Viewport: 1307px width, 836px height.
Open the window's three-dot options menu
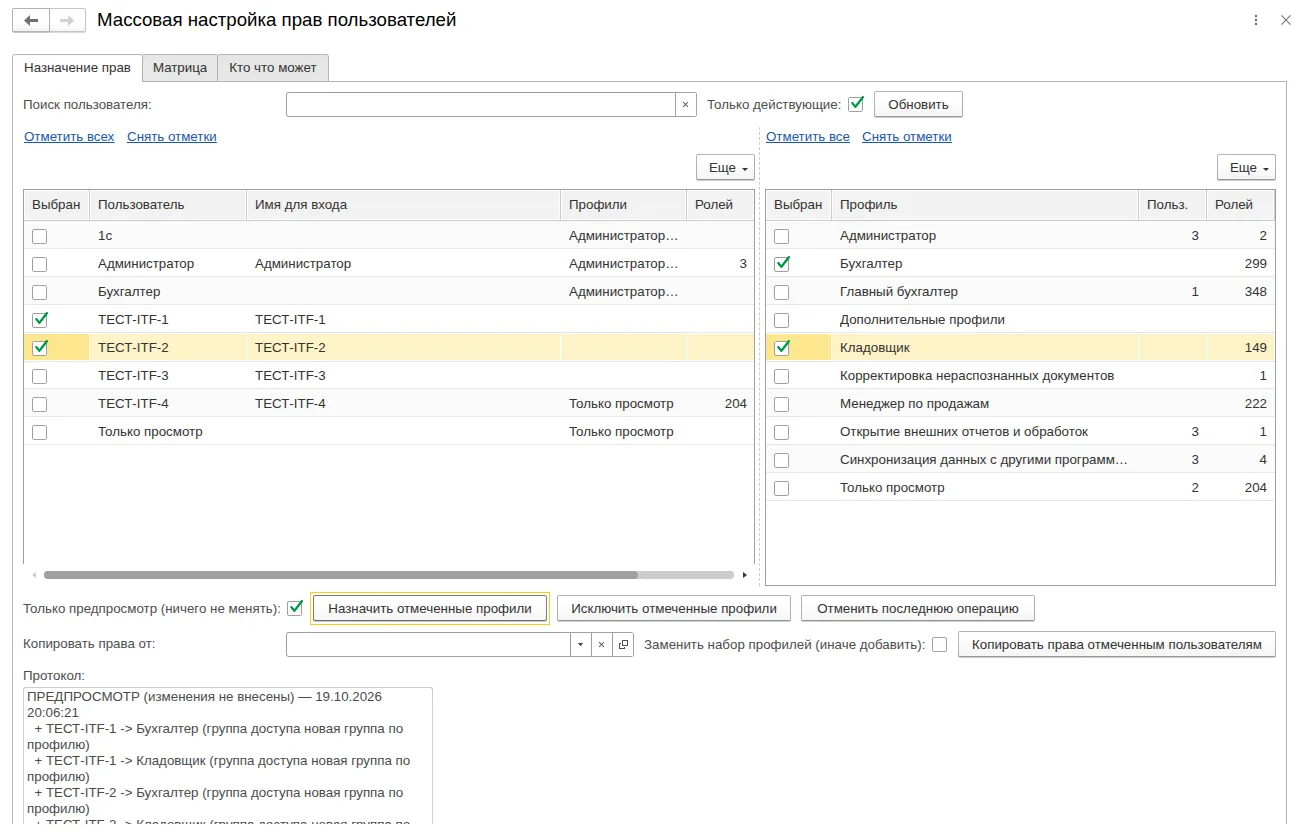point(1256,20)
